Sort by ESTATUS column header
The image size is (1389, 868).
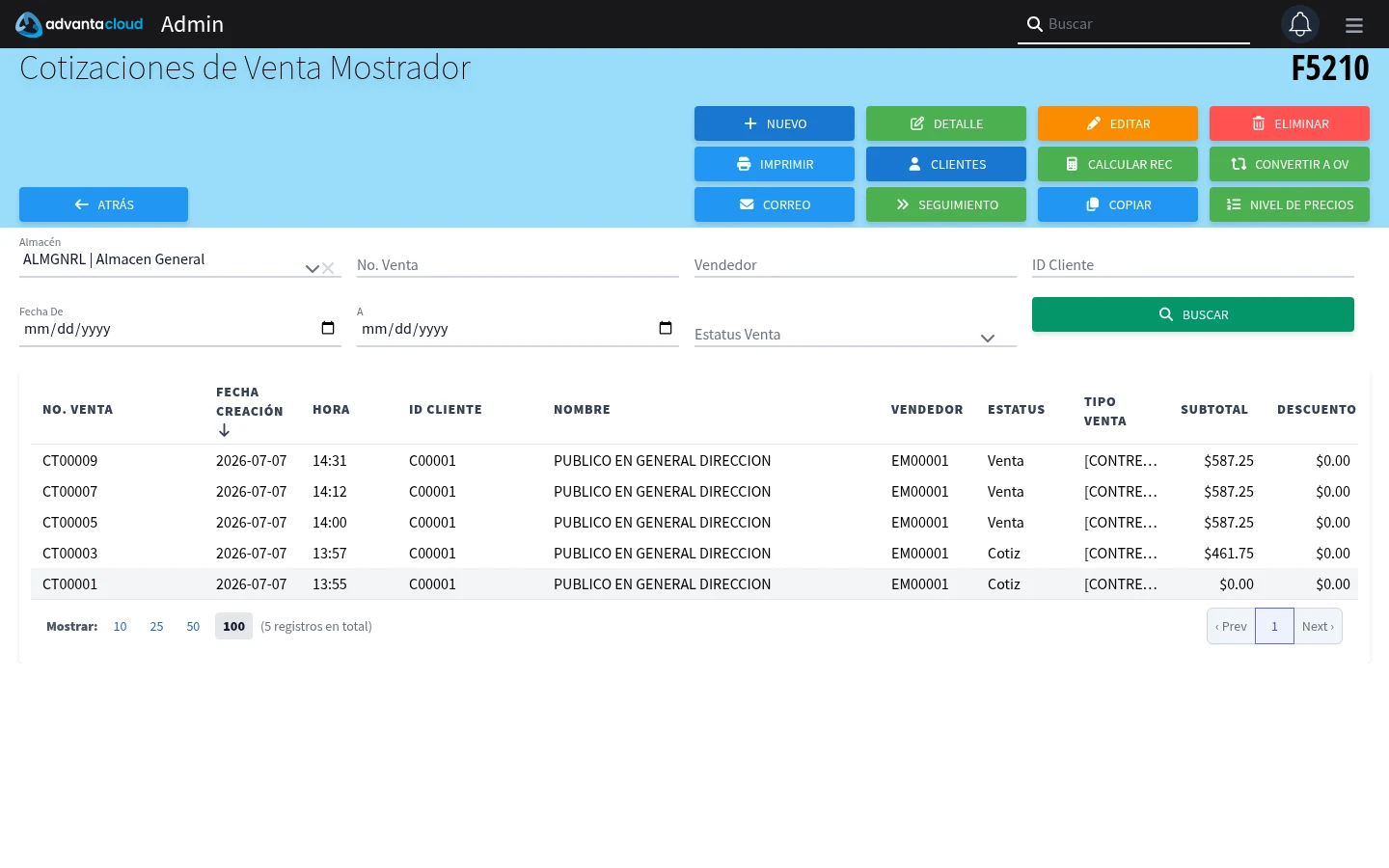1016,410
